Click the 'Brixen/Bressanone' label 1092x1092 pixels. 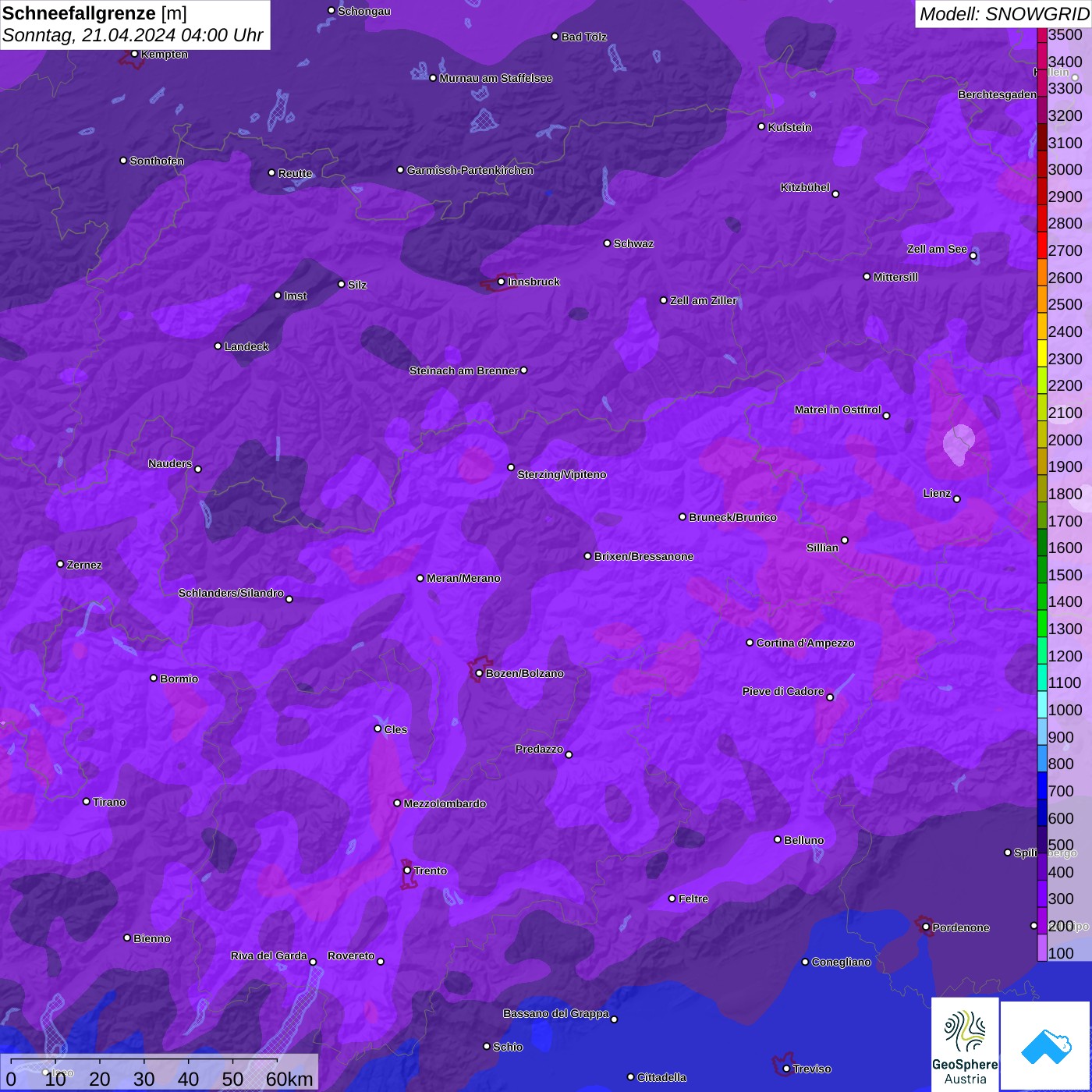[x=643, y=556]
